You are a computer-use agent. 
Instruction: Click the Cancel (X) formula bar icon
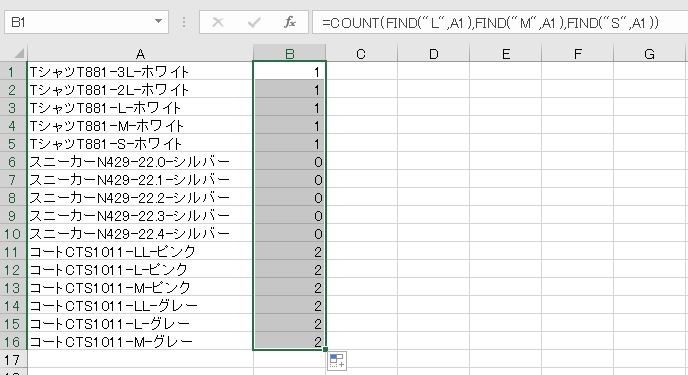(x=218, y=22)
